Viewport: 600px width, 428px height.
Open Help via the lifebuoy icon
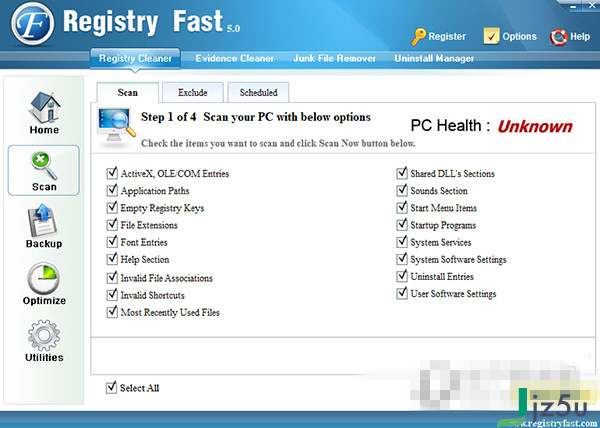tap(558, 37)
